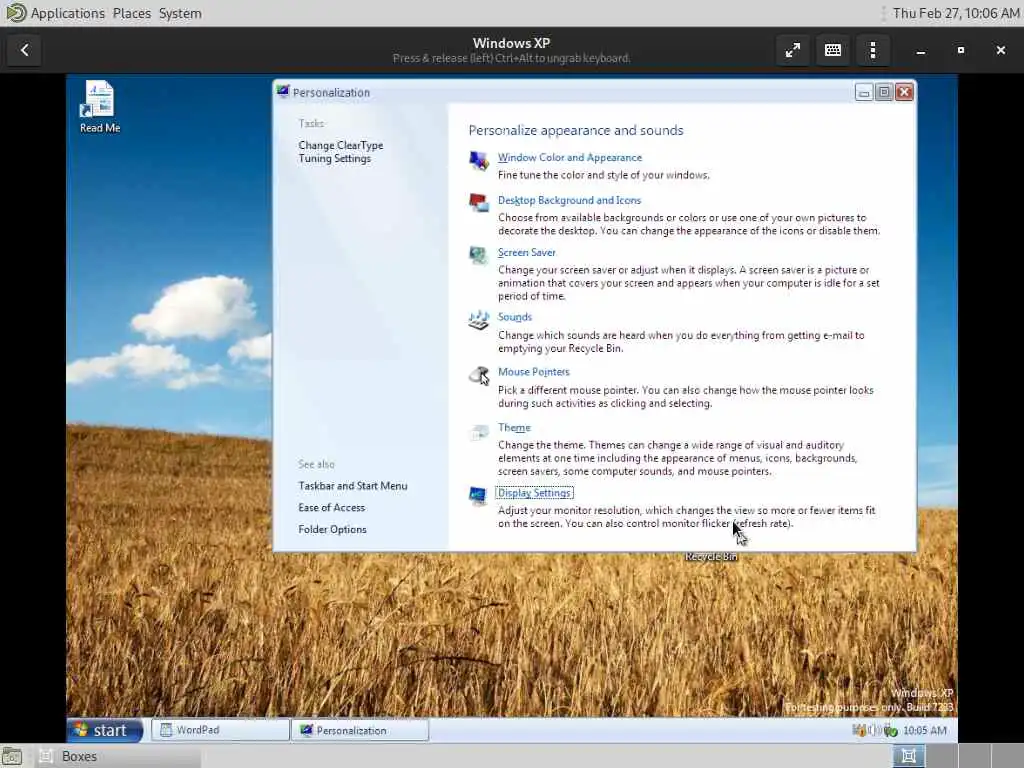Viewport: 1024px width, 768px height.
Task: Open Desktop Background and Icons link
Action: click(569, 200)
